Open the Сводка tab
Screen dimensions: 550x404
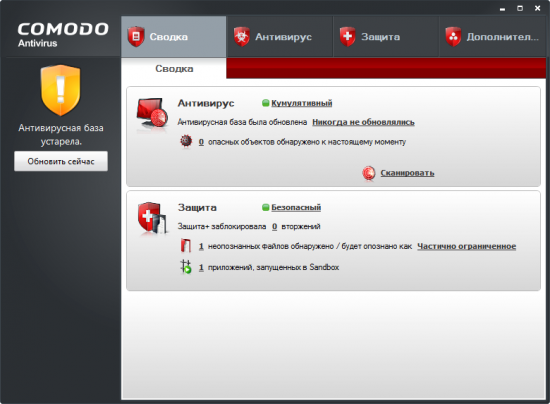(x=174, y=36)
